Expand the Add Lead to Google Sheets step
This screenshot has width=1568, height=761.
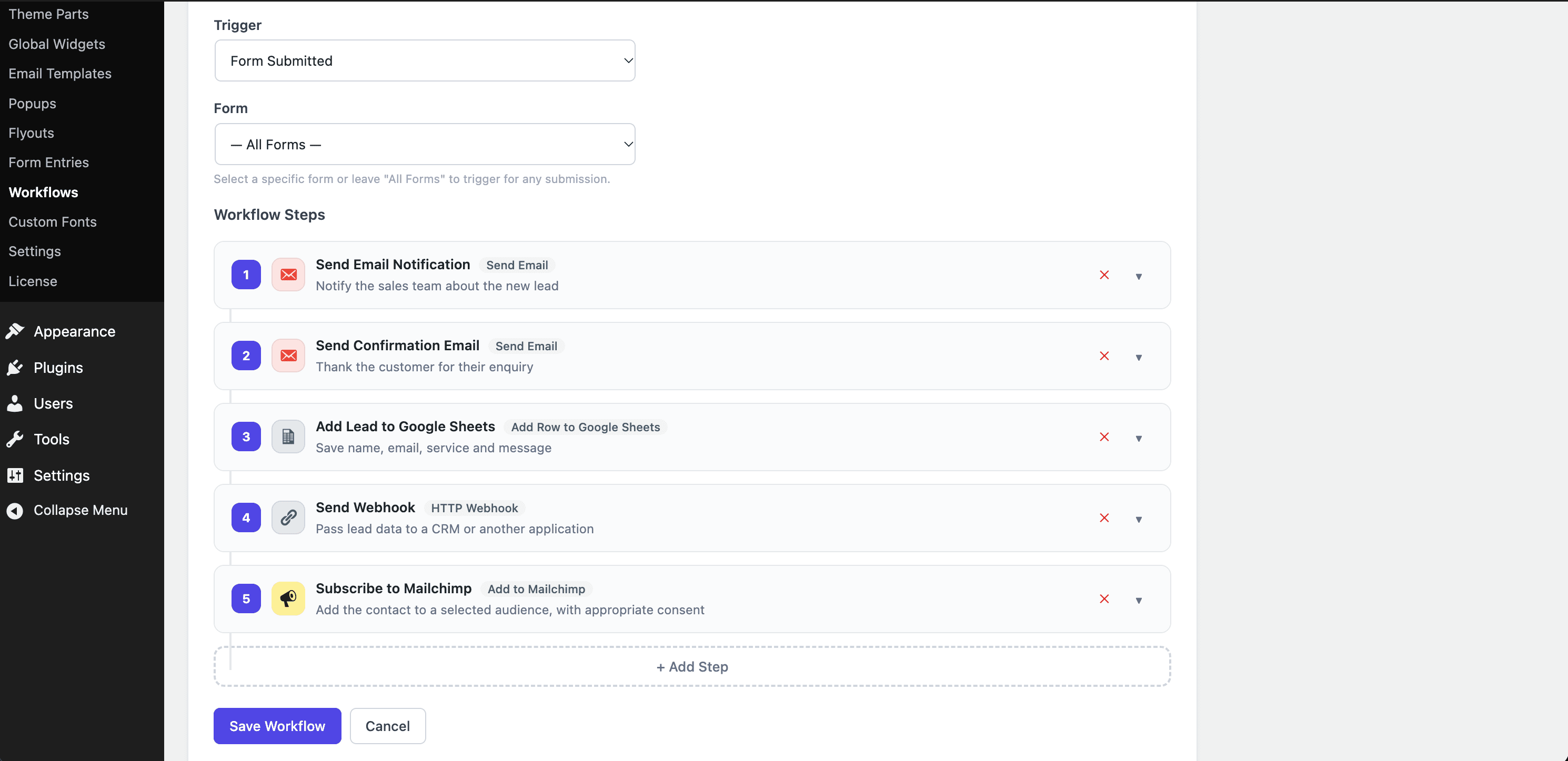[1138, 438]
